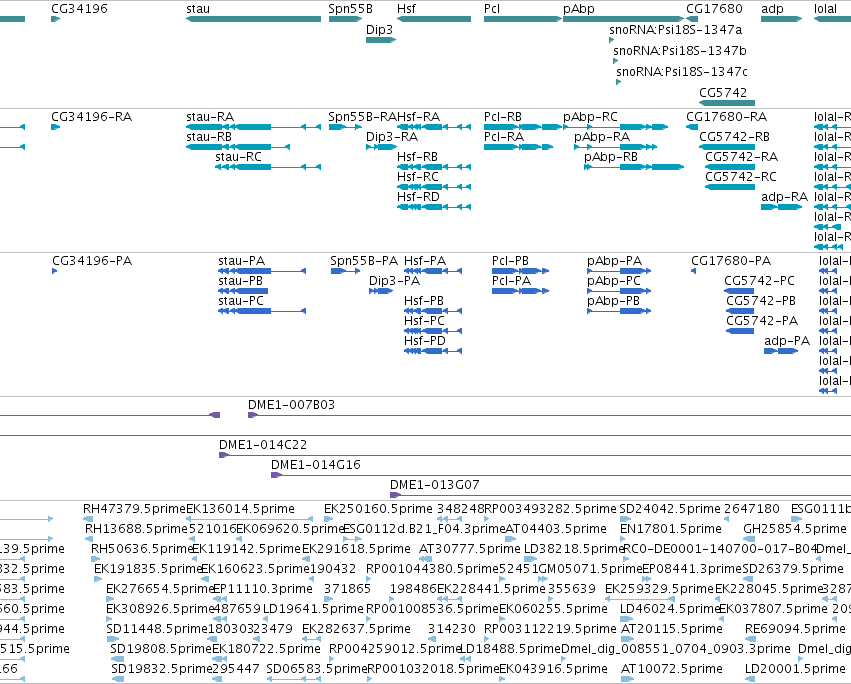
Task: Select the Pcl-RB transcript
Action: (523, 127)
